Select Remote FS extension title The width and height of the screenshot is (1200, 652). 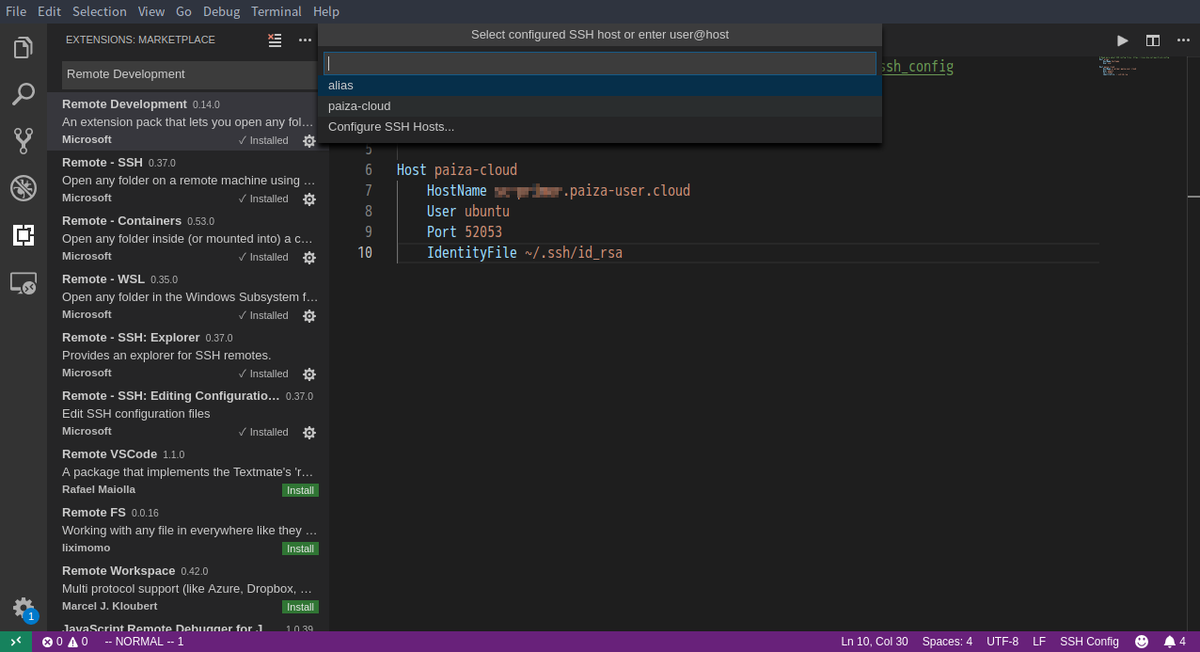94,512
